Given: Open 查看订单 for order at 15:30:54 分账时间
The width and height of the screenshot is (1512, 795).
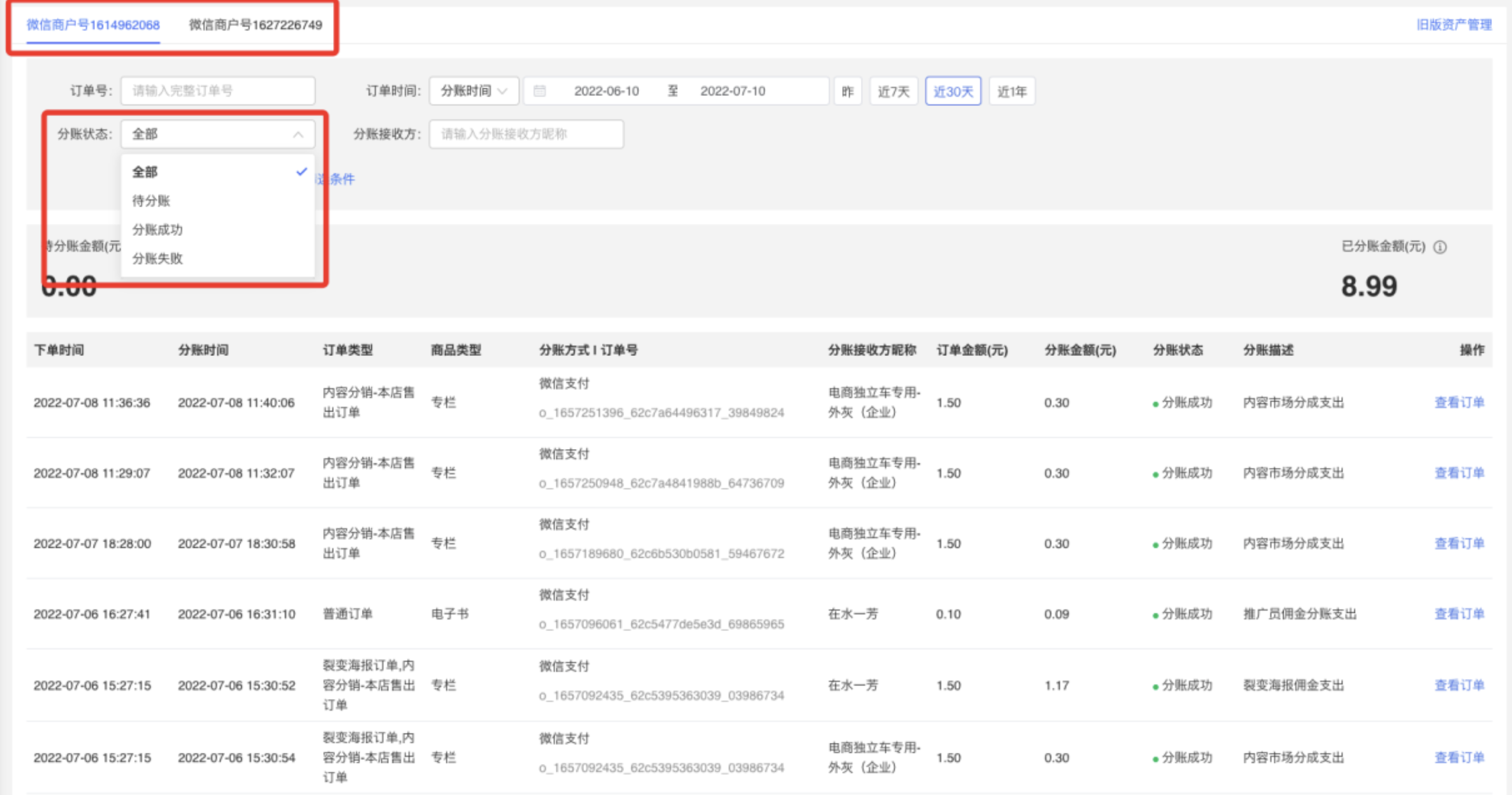Looking at the screenshot, I should (1459, 758).
